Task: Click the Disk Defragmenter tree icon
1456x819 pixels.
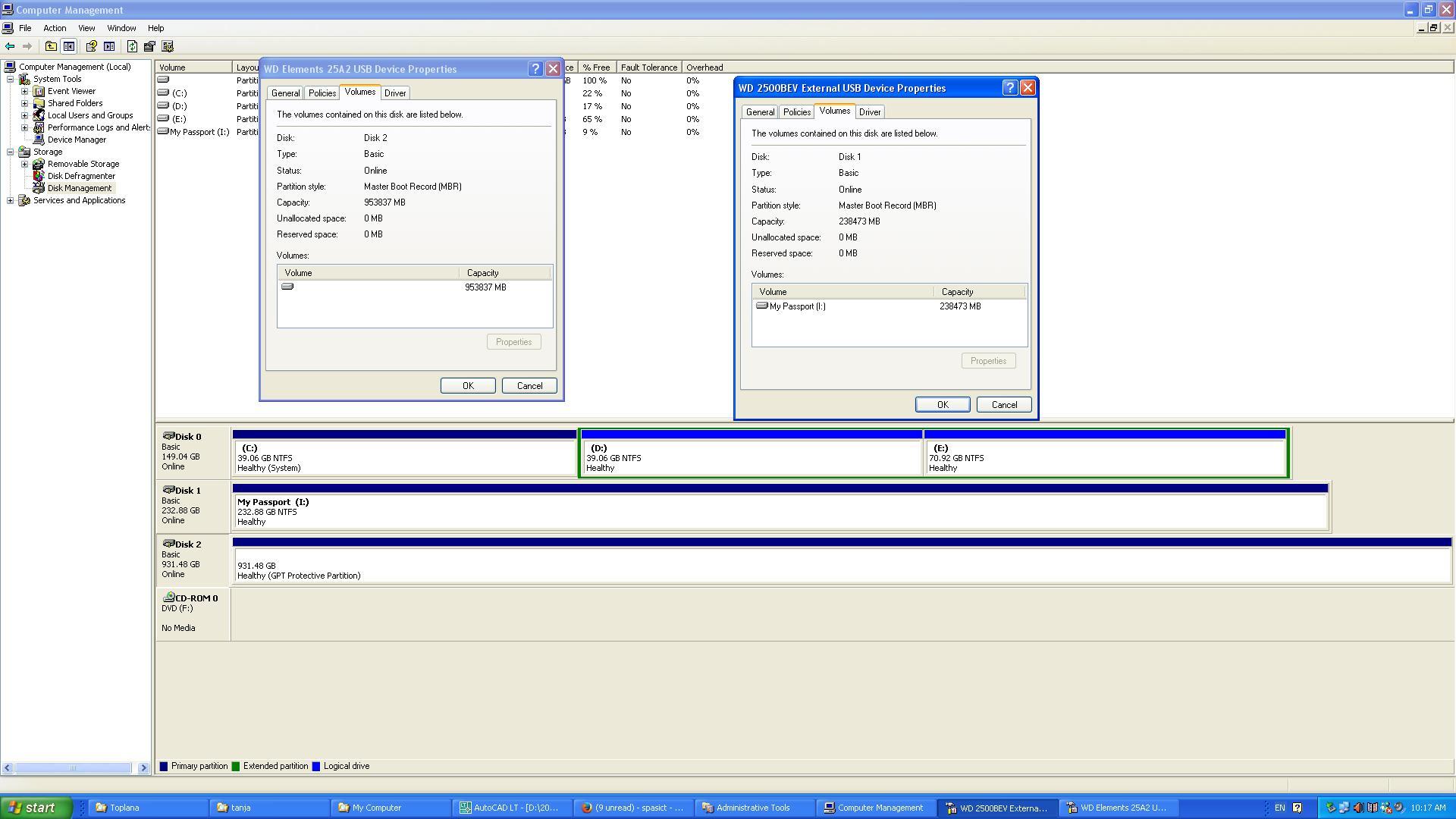Action: coord(39,176)
